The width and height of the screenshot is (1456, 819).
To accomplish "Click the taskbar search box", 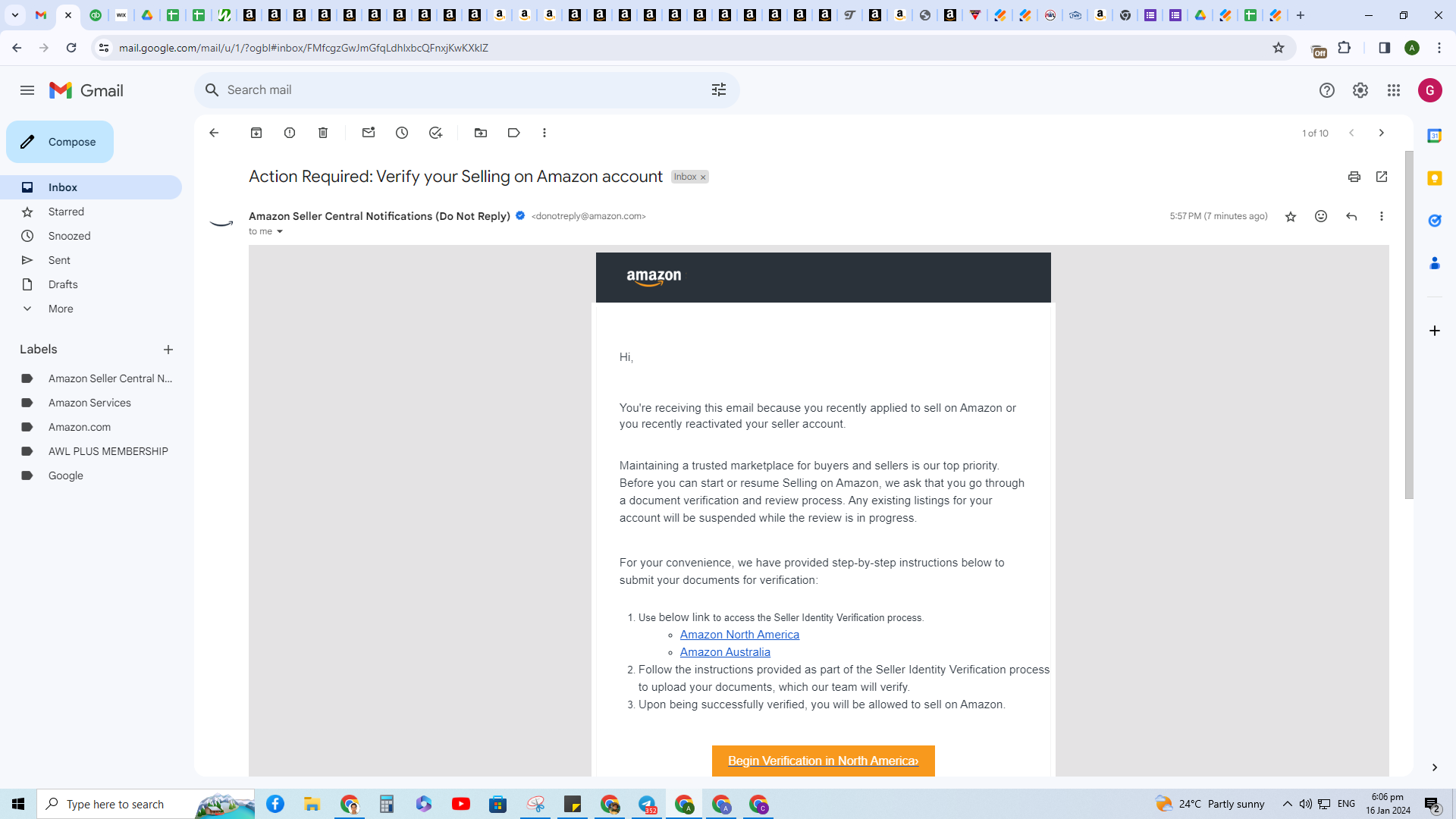I will coord(146,804).
